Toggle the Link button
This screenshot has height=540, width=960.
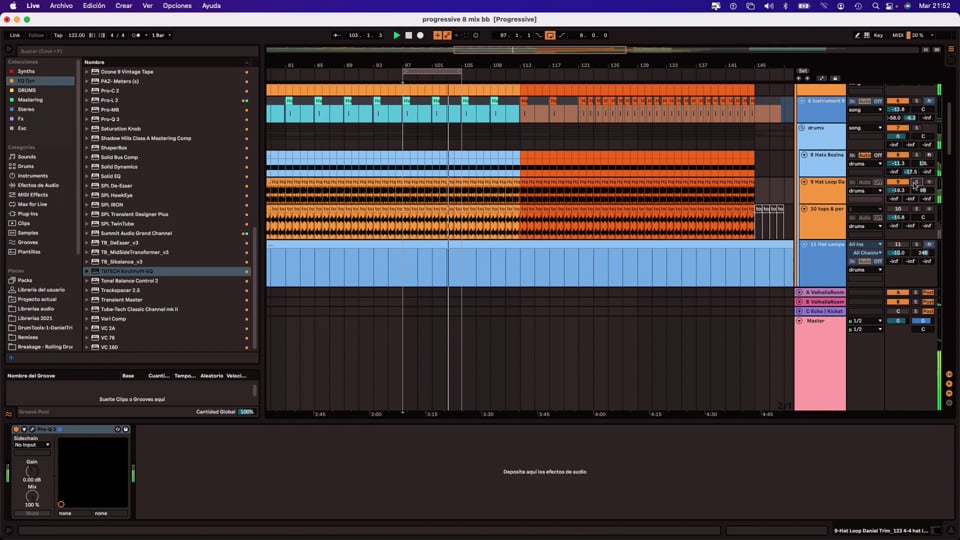pyautogui.click(x=15, y=36)
